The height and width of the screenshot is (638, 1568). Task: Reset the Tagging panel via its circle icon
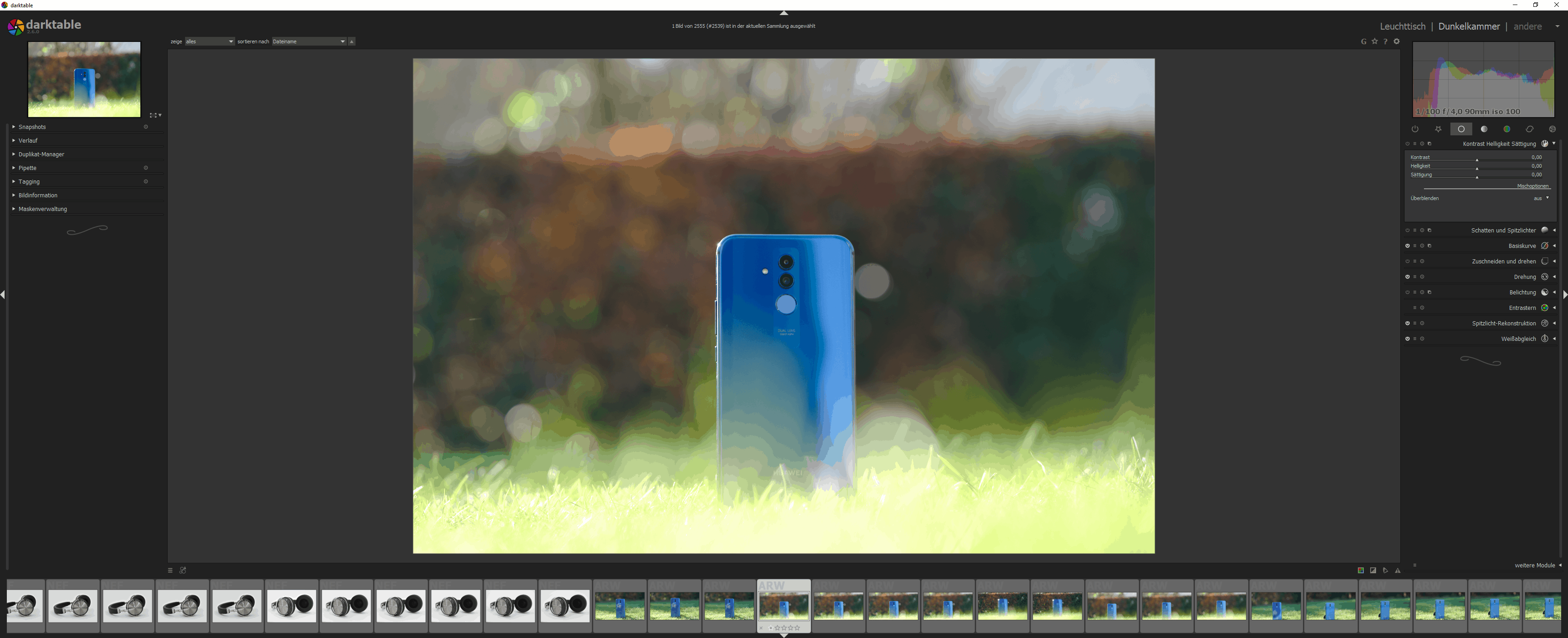click(x=145, y=181)
